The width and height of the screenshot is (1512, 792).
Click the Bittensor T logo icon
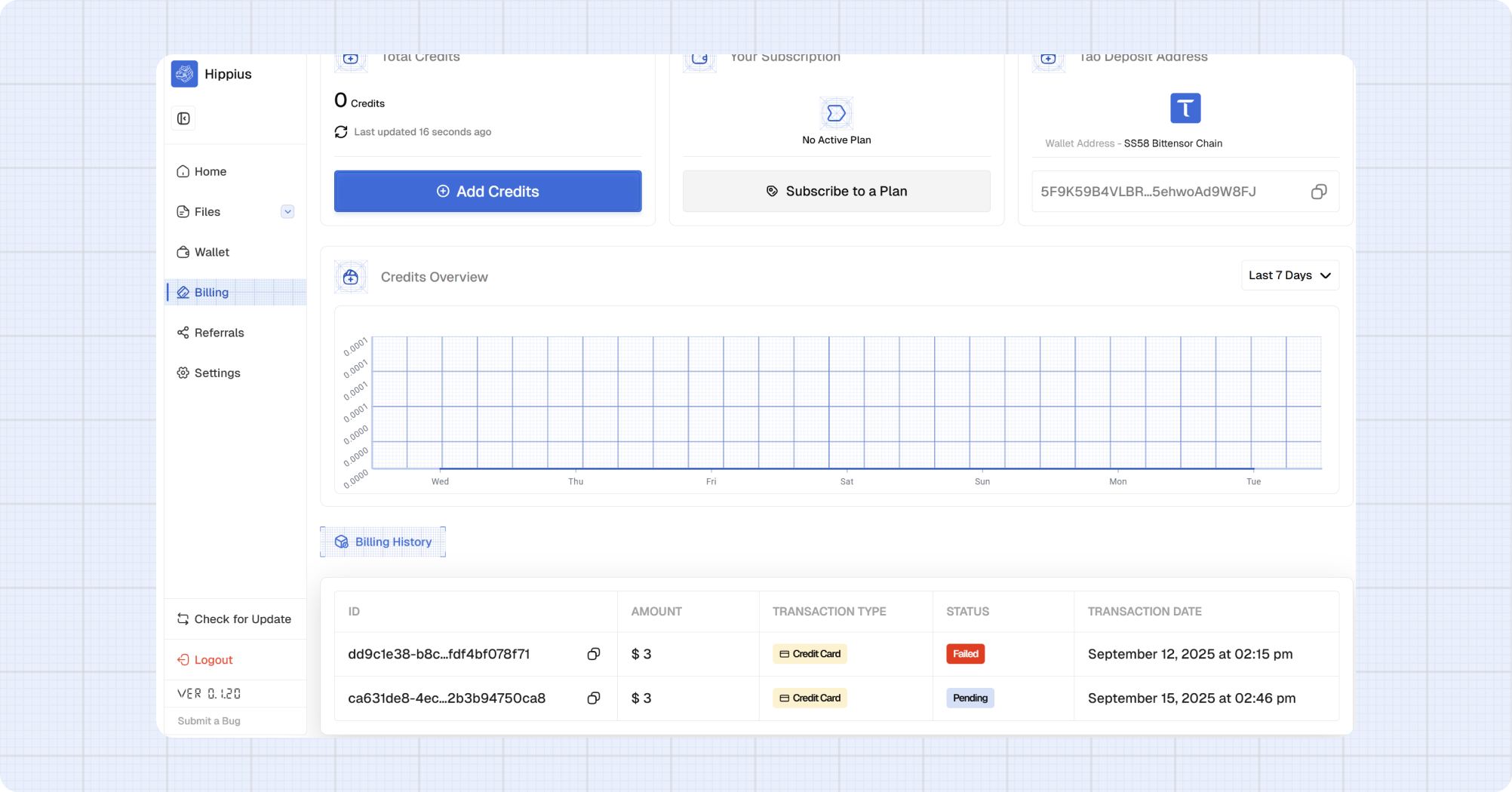point(1185,108)
